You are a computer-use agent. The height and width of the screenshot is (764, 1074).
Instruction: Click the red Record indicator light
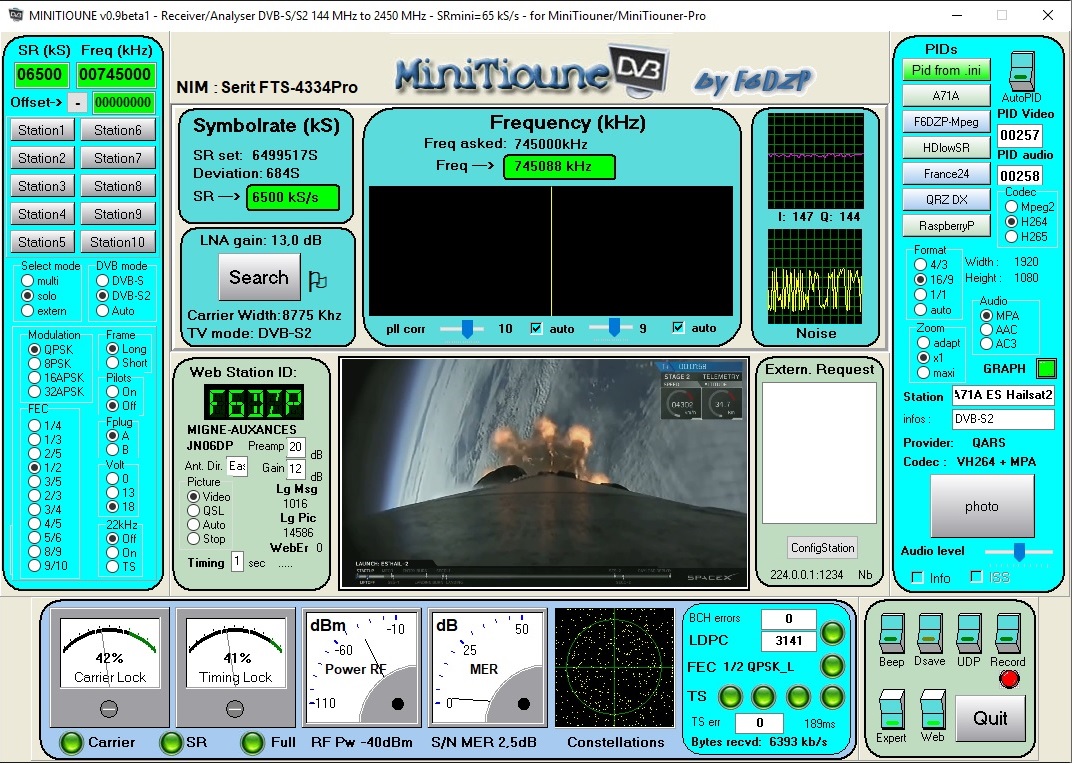coord(1009,679)
